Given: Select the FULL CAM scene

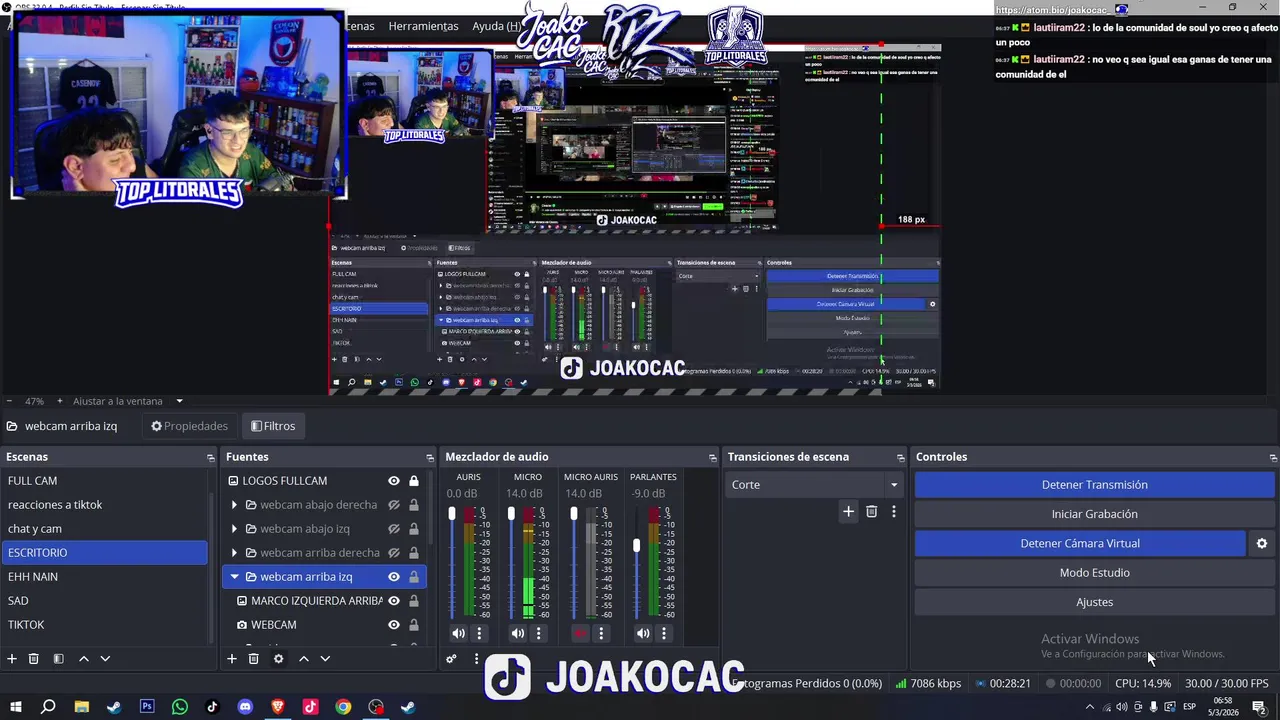Looking at the screenshot, I should [x=104, y=481].
